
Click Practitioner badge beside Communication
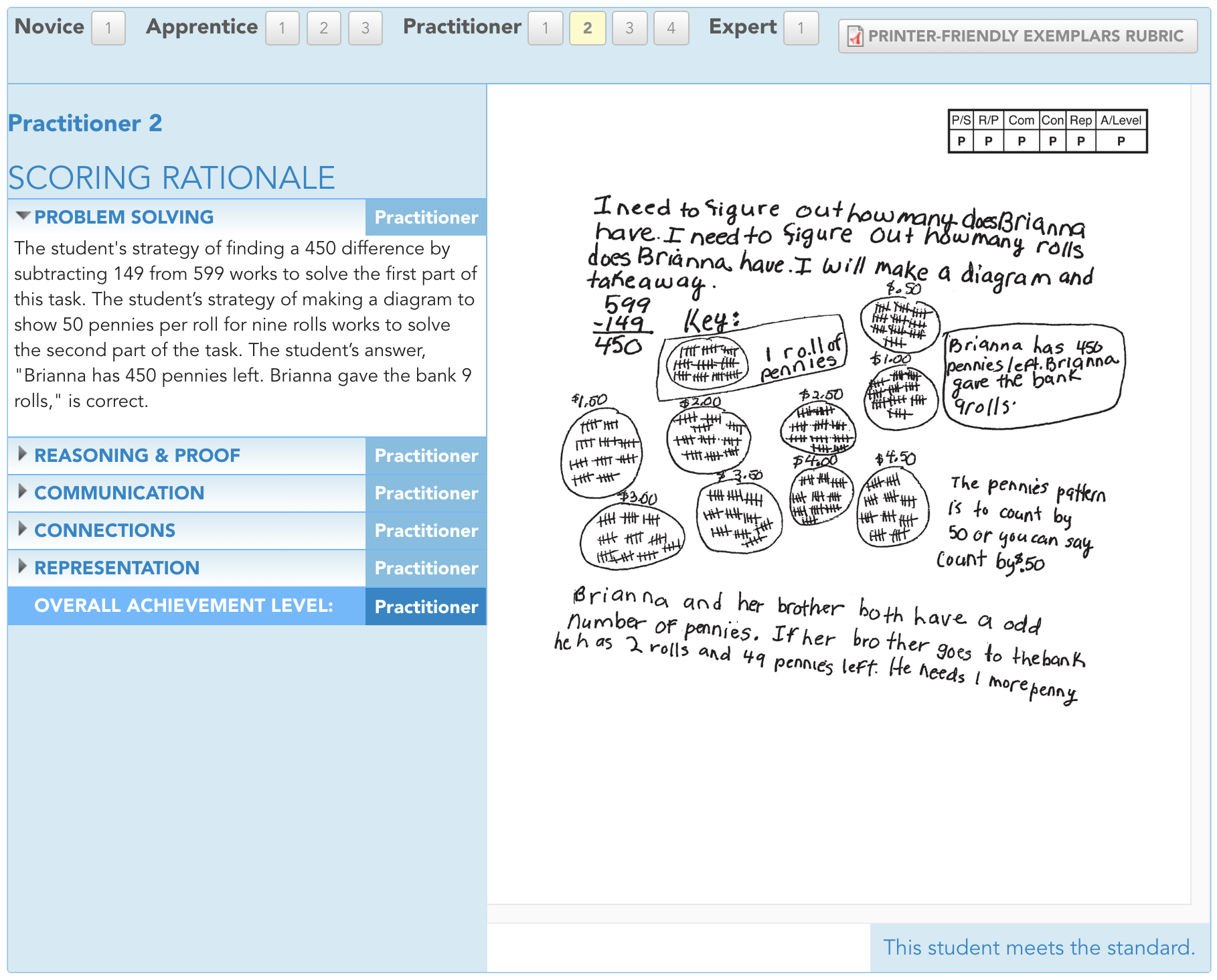pyautogui.click(x=426, y=493)
